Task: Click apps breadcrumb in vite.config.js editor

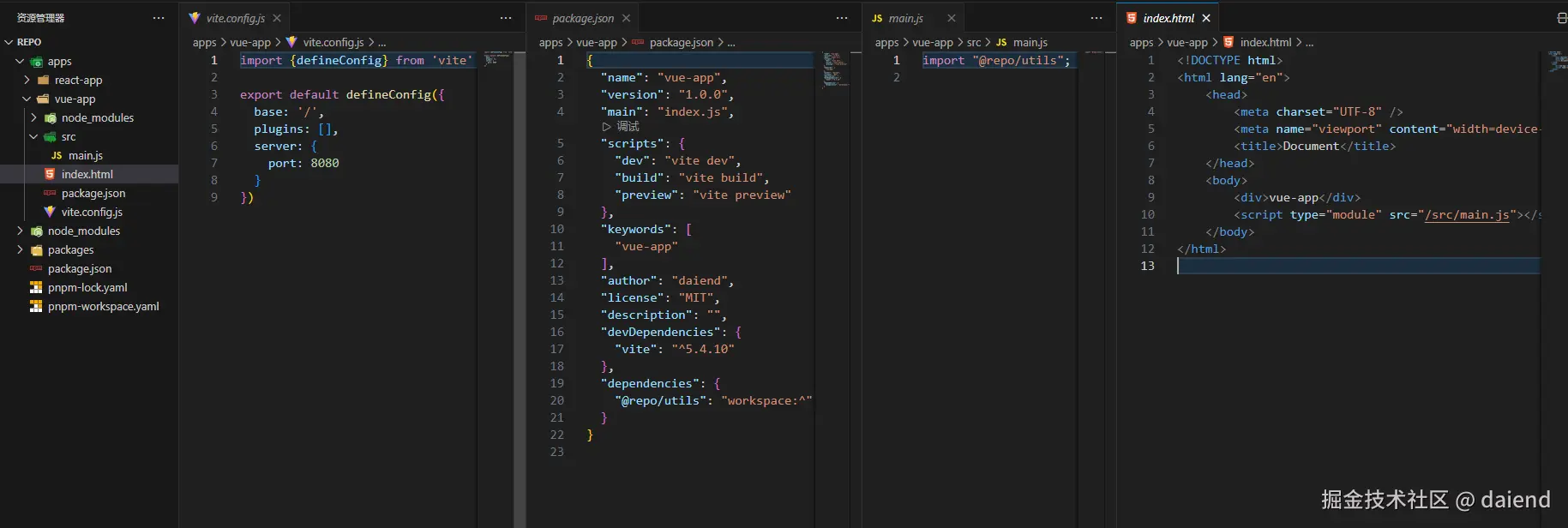Action: 204,42
